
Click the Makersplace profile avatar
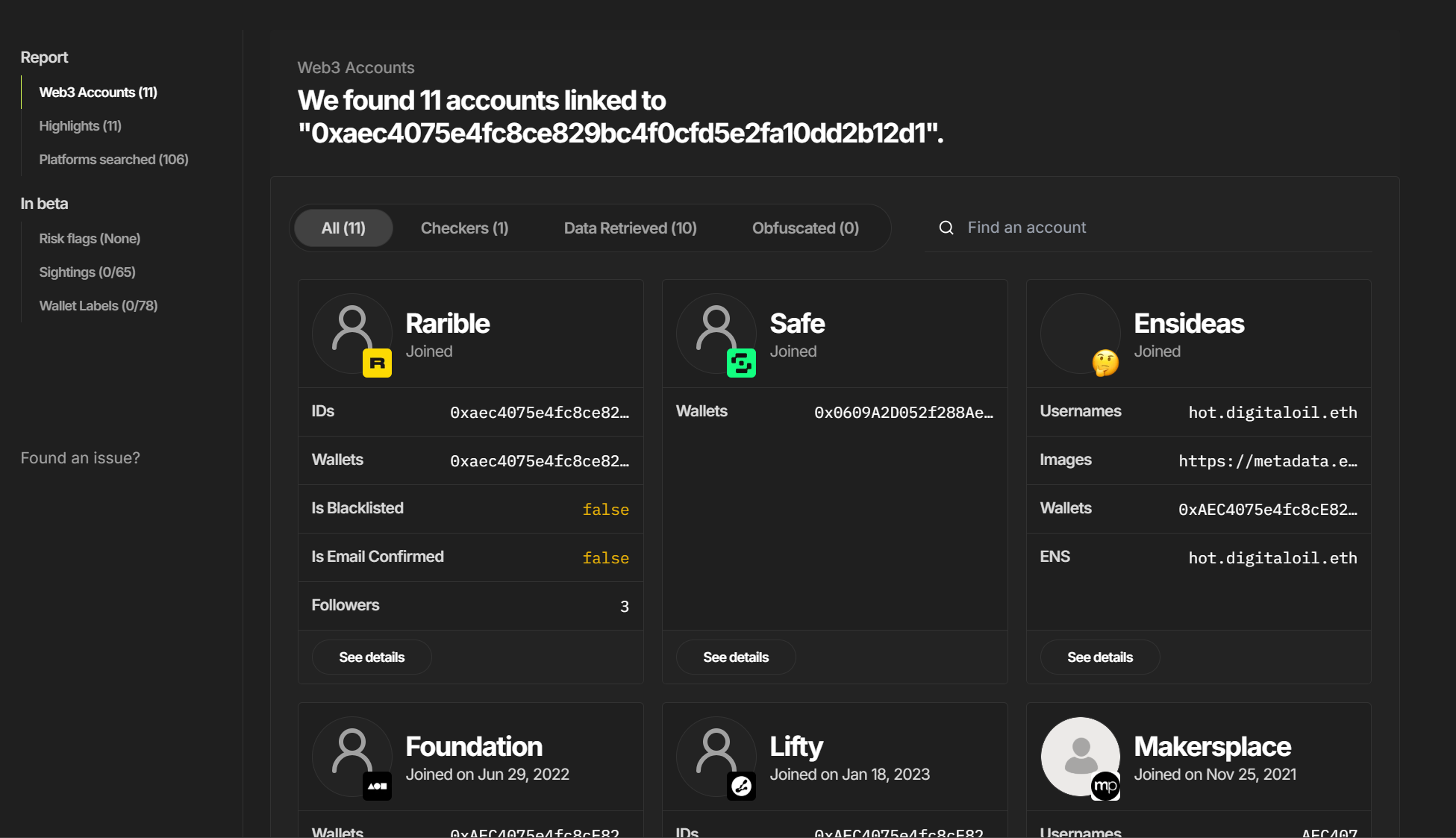coord(1080,756)
